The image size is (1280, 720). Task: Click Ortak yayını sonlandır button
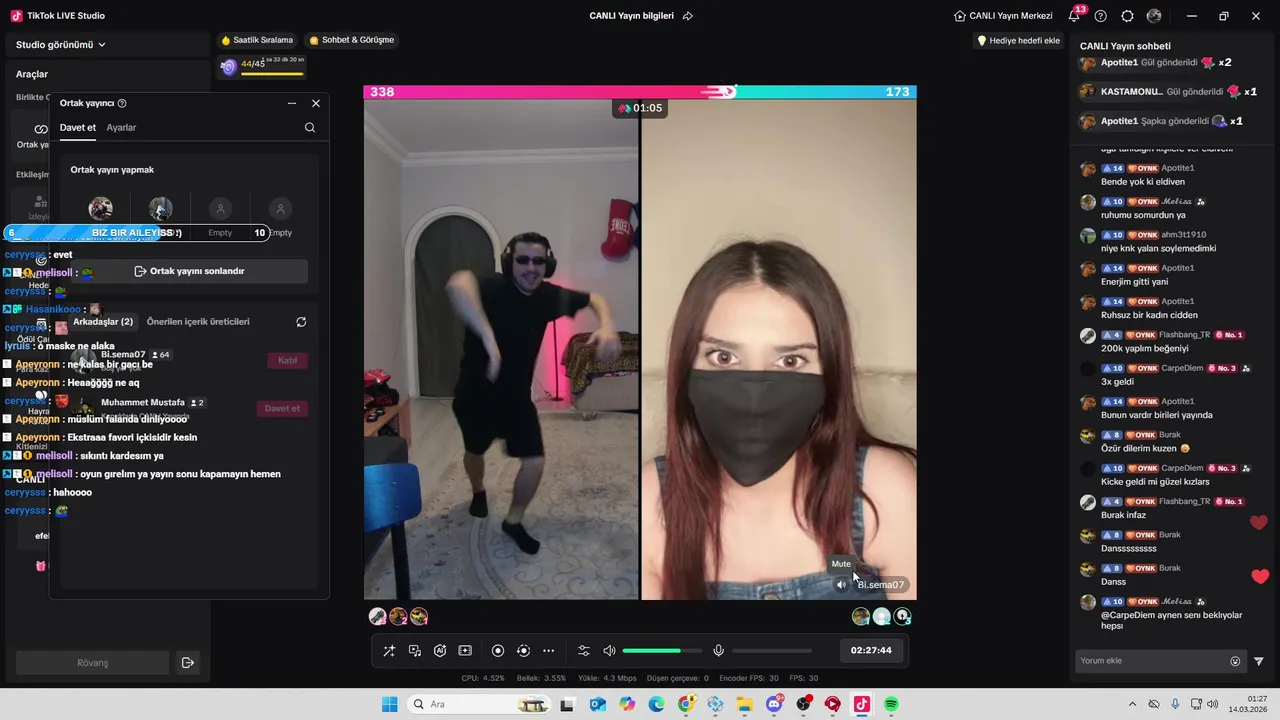(189, 271)
